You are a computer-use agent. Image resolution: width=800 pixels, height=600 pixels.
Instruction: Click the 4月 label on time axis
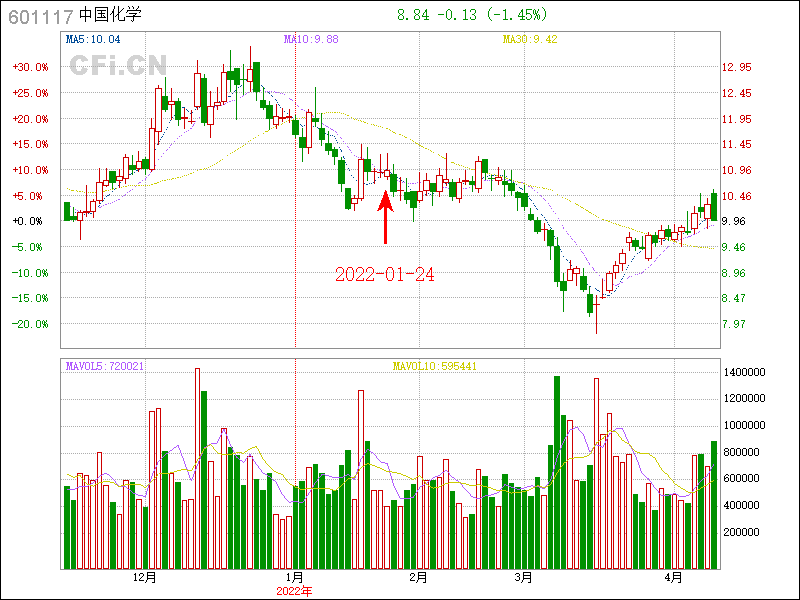click(x=674, y=577)
